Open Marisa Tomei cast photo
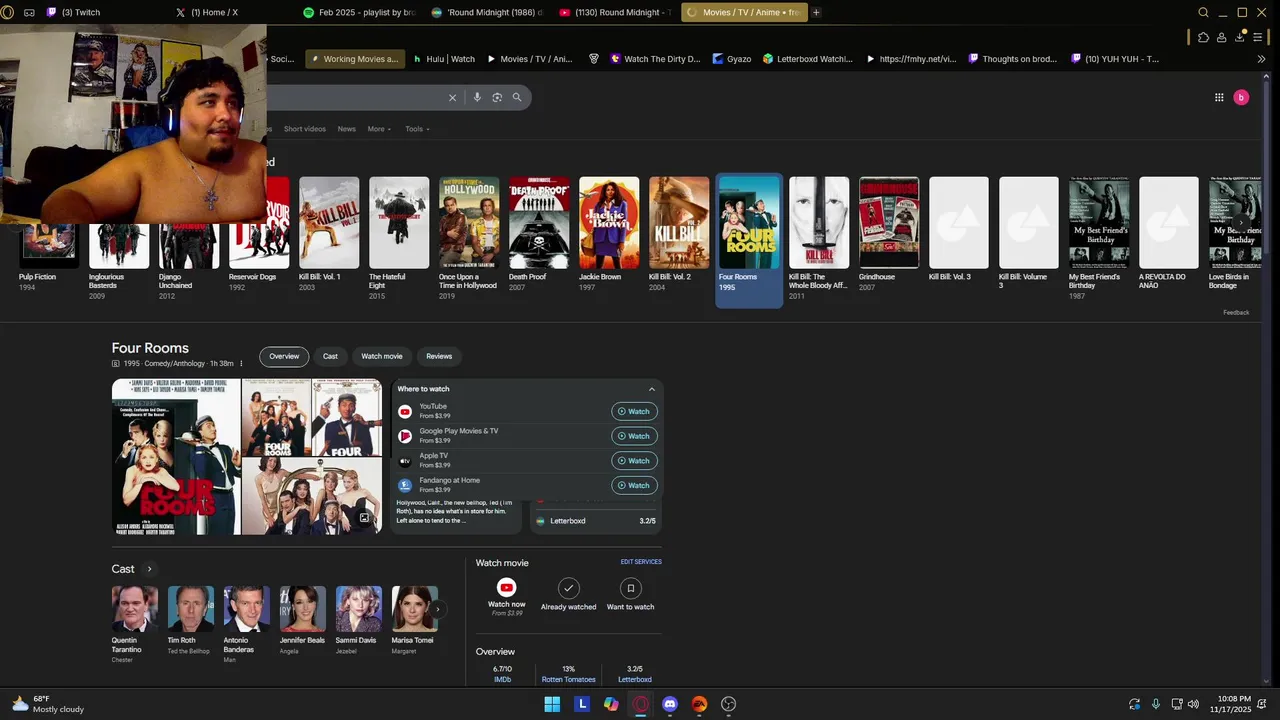 pos(415,609)
